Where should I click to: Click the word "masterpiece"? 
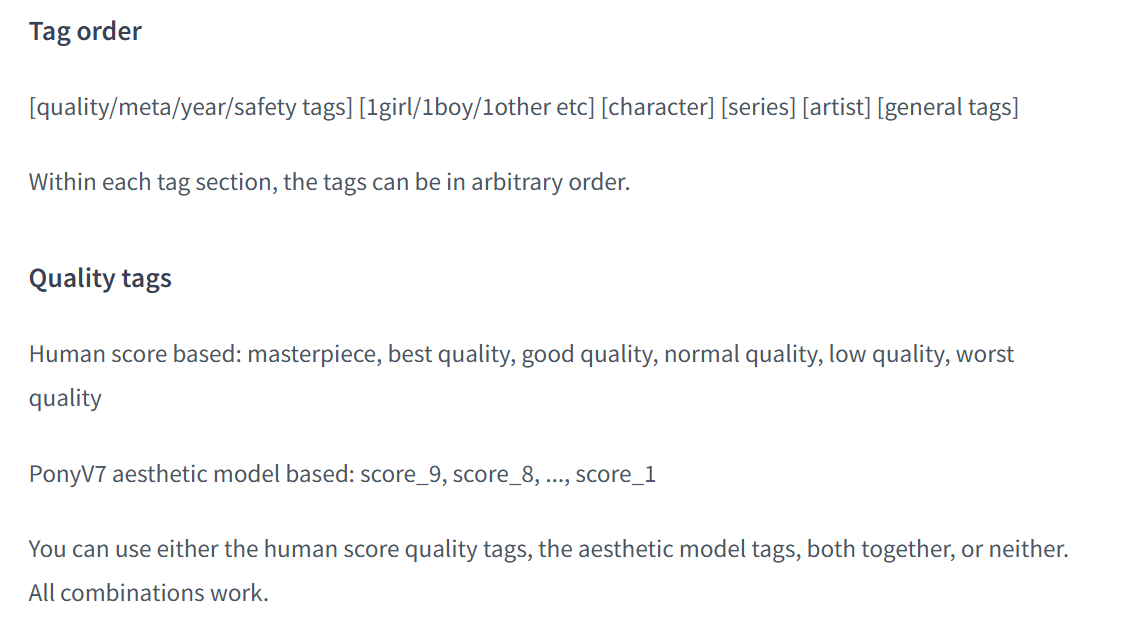311,354
